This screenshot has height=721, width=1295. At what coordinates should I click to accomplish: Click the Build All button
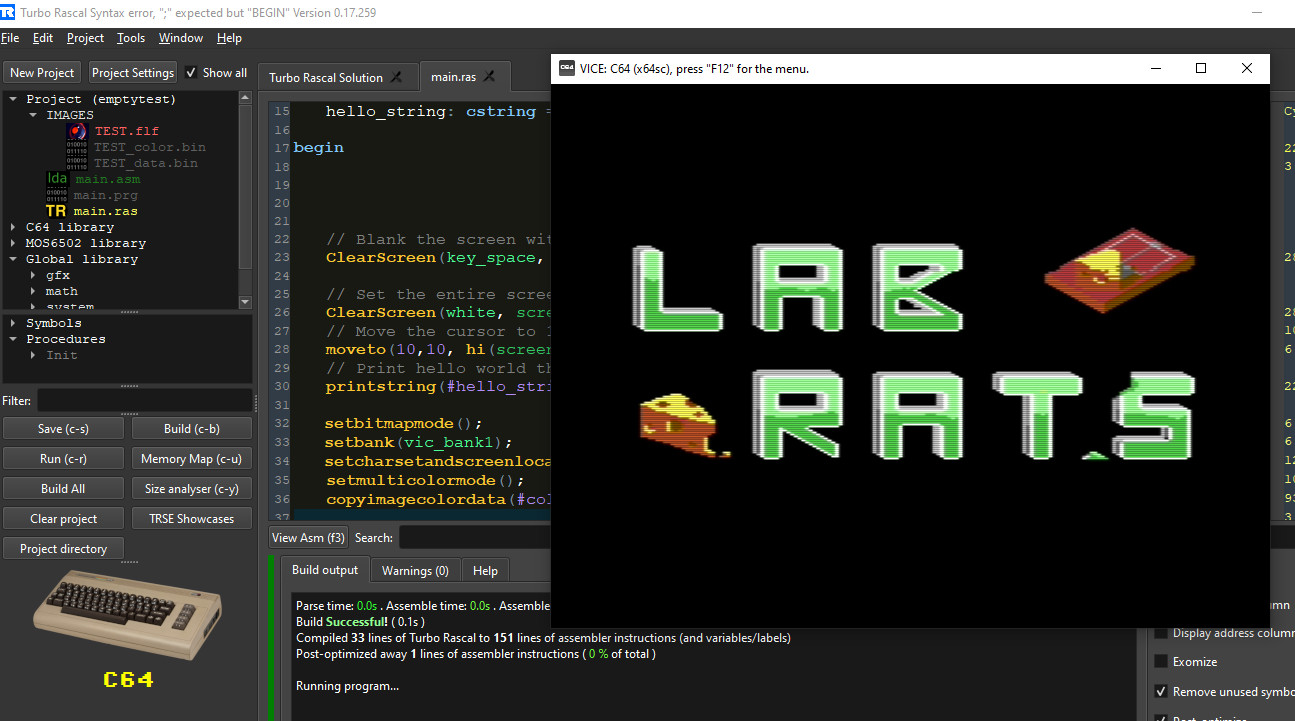pyautogui.click(x=63, y=488)
